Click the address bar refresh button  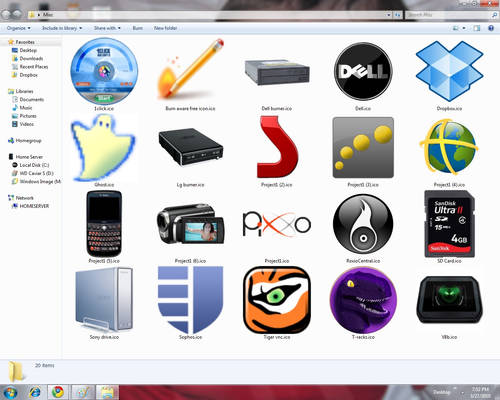coord(398,15)
